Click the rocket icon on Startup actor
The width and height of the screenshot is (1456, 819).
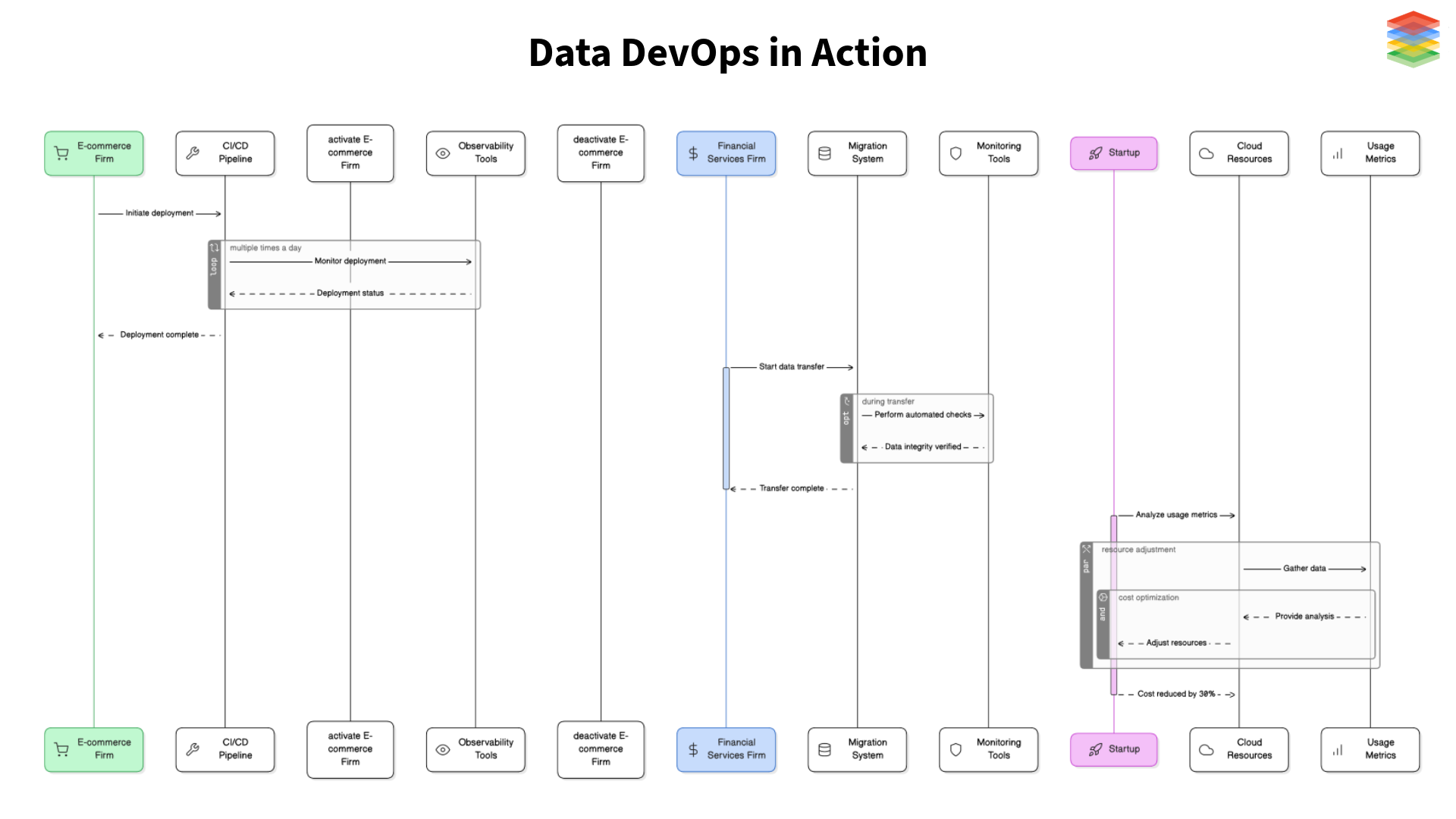coord(1094,152)
